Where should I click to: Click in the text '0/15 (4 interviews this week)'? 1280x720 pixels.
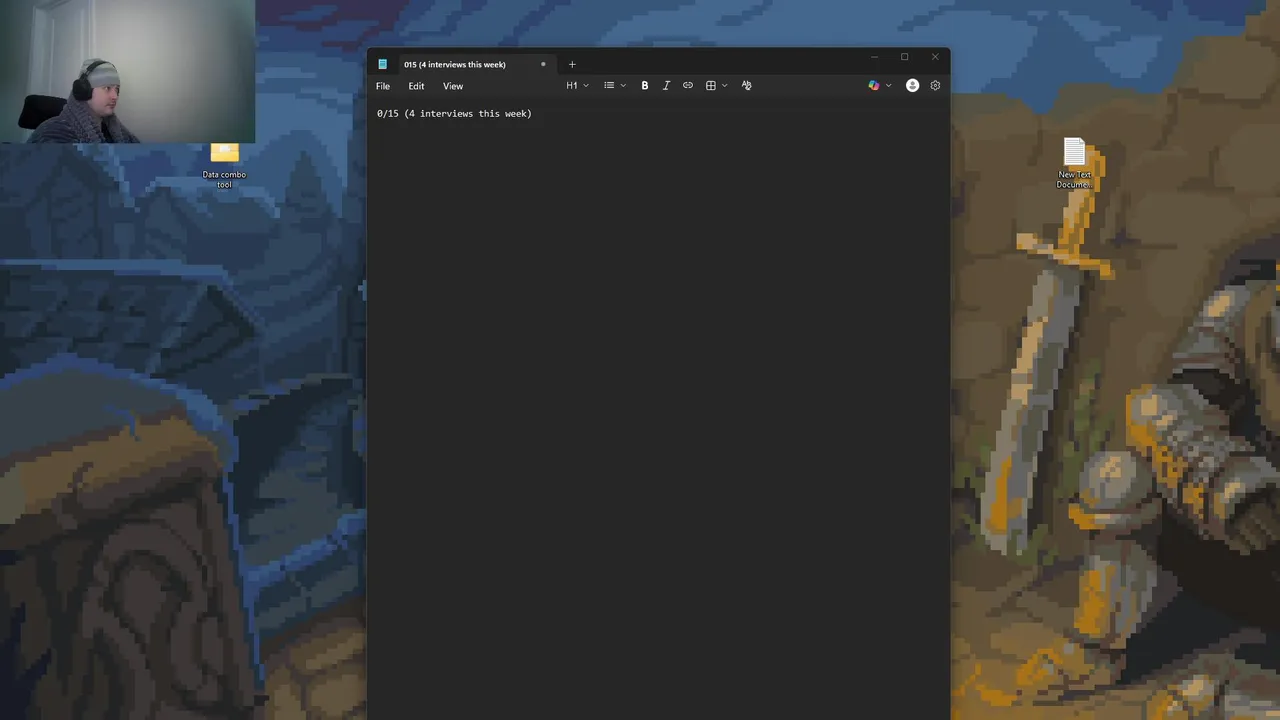[x=454, y=114]
